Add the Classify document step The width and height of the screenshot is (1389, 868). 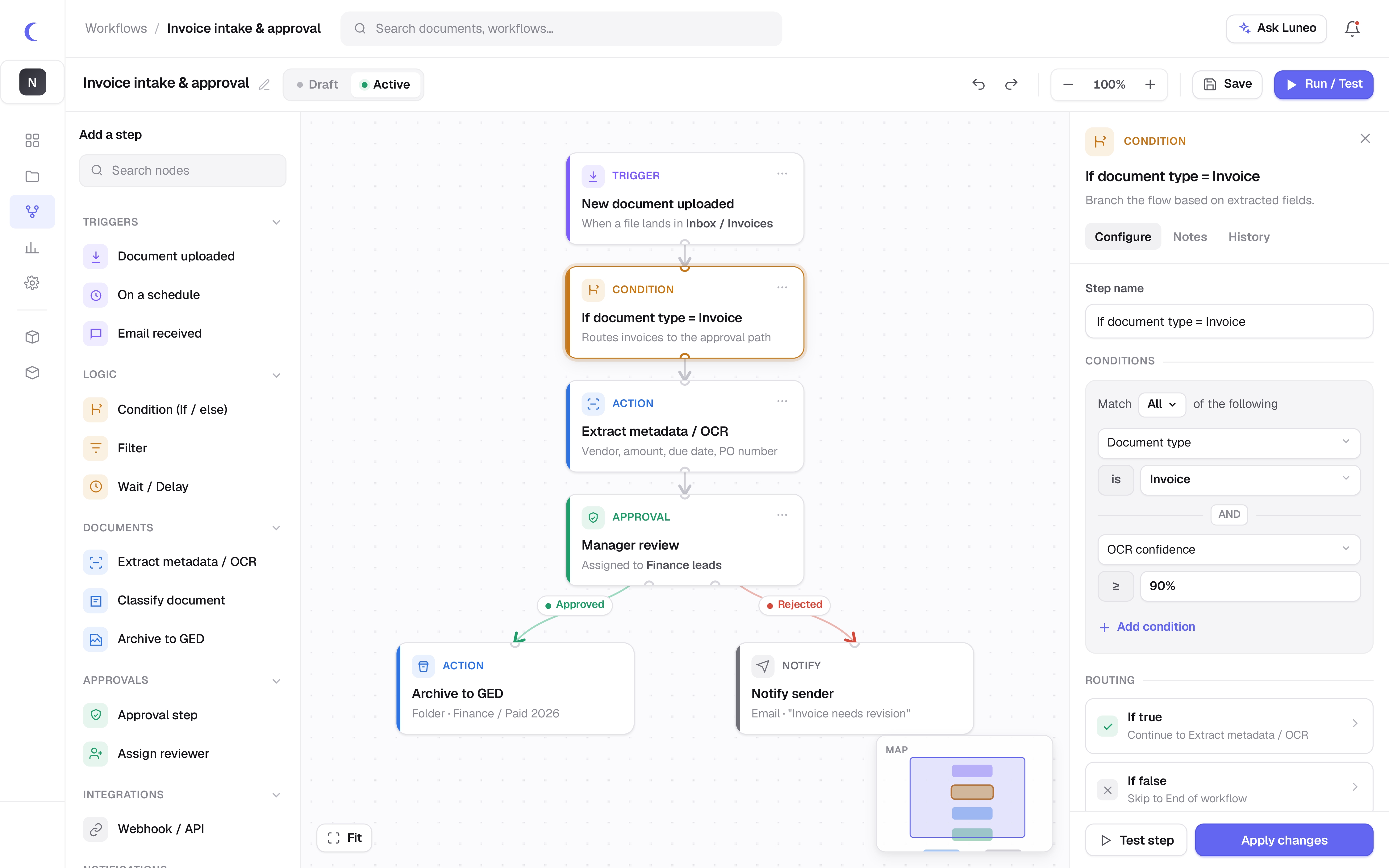click(183, 600)
